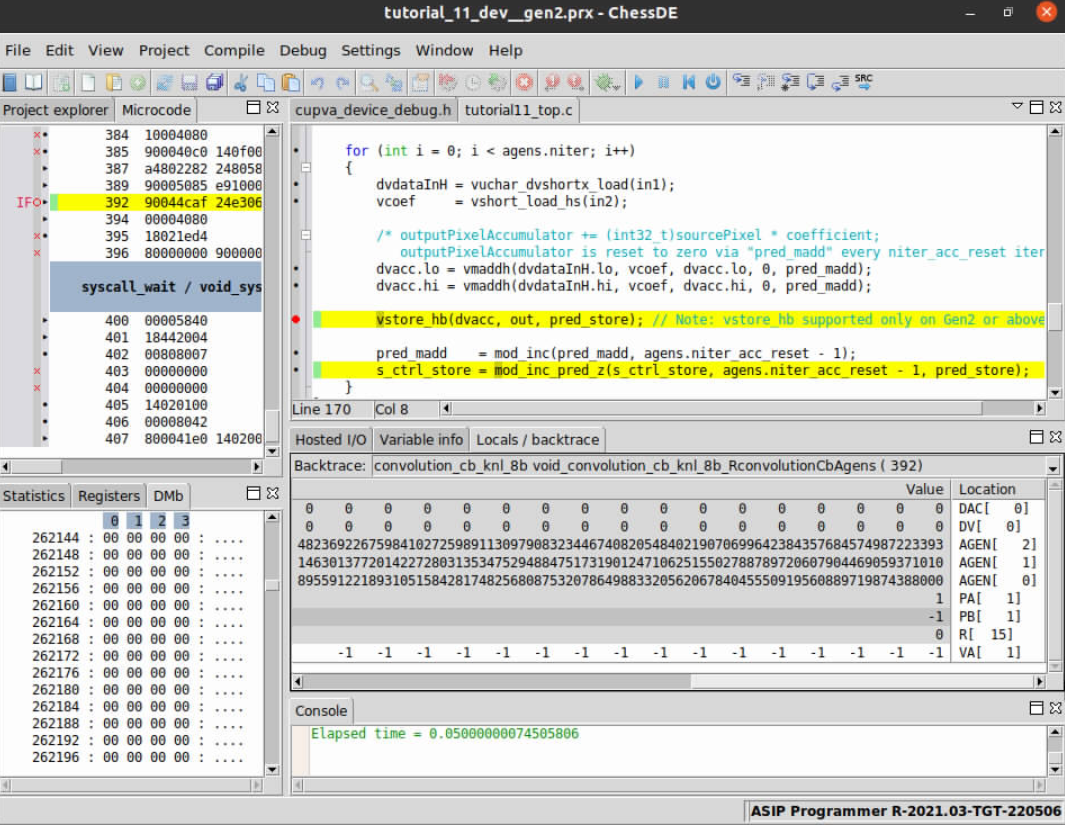Click the scissors Cut icon
The height and width of the screenshot is (825, 1065).
point(241,82)
